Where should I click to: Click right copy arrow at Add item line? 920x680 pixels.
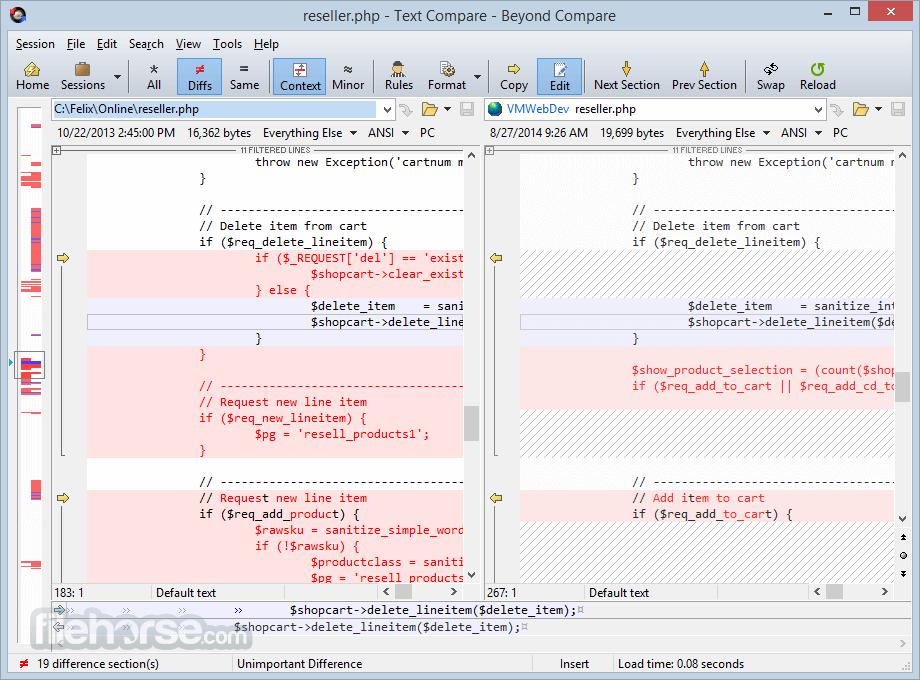click(496, 498)
